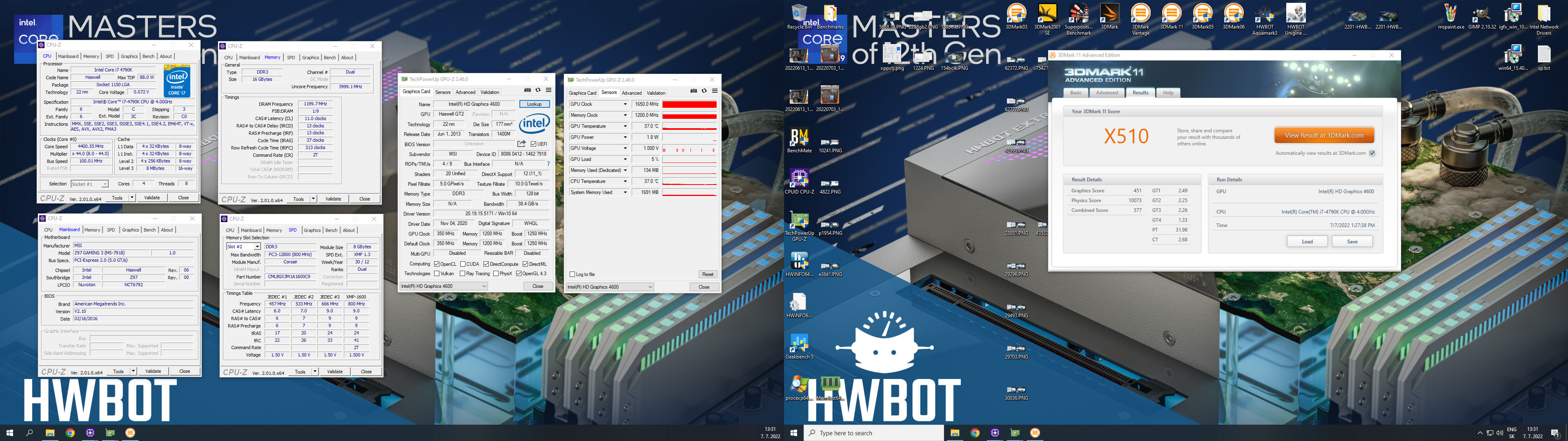
Task: Open the 3DMark06 desktop shortcut
Action: coord(1233,17)
